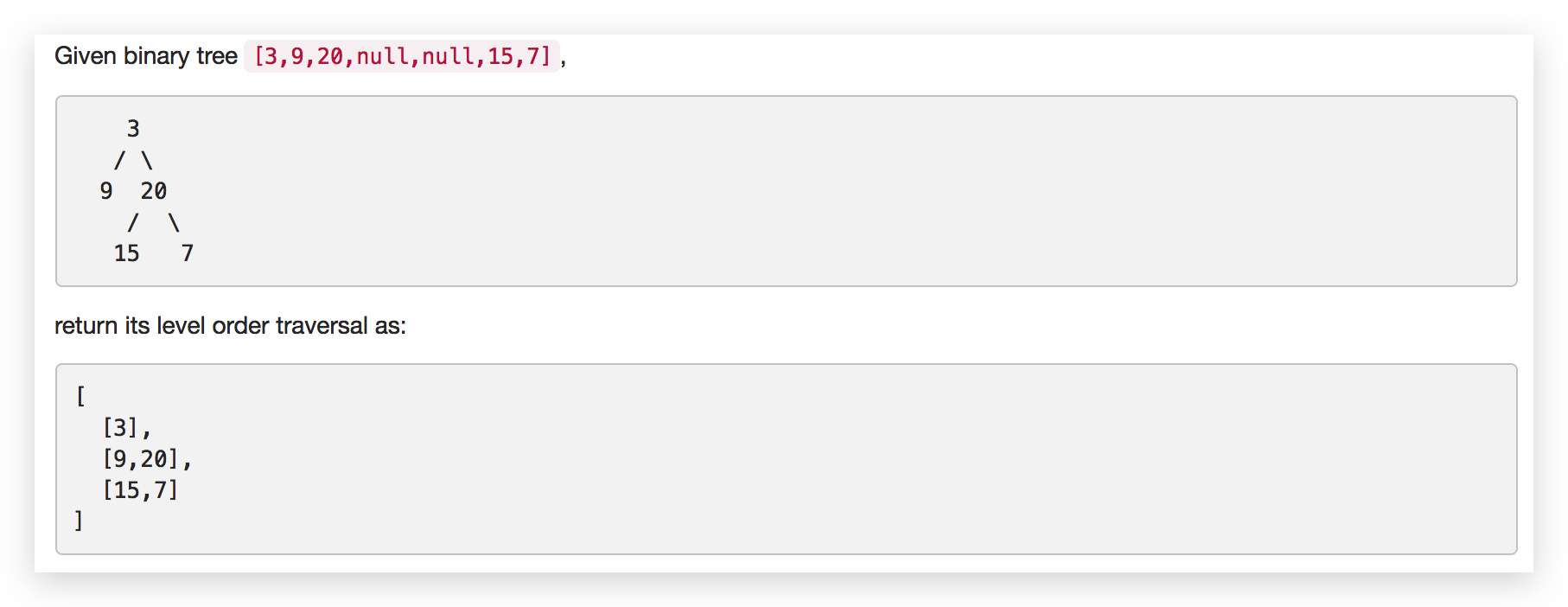Click the right branch backslash under node 20
The height and width of the screenshot is (607, 1568).
pyautogui.click(x=174, y=222)
